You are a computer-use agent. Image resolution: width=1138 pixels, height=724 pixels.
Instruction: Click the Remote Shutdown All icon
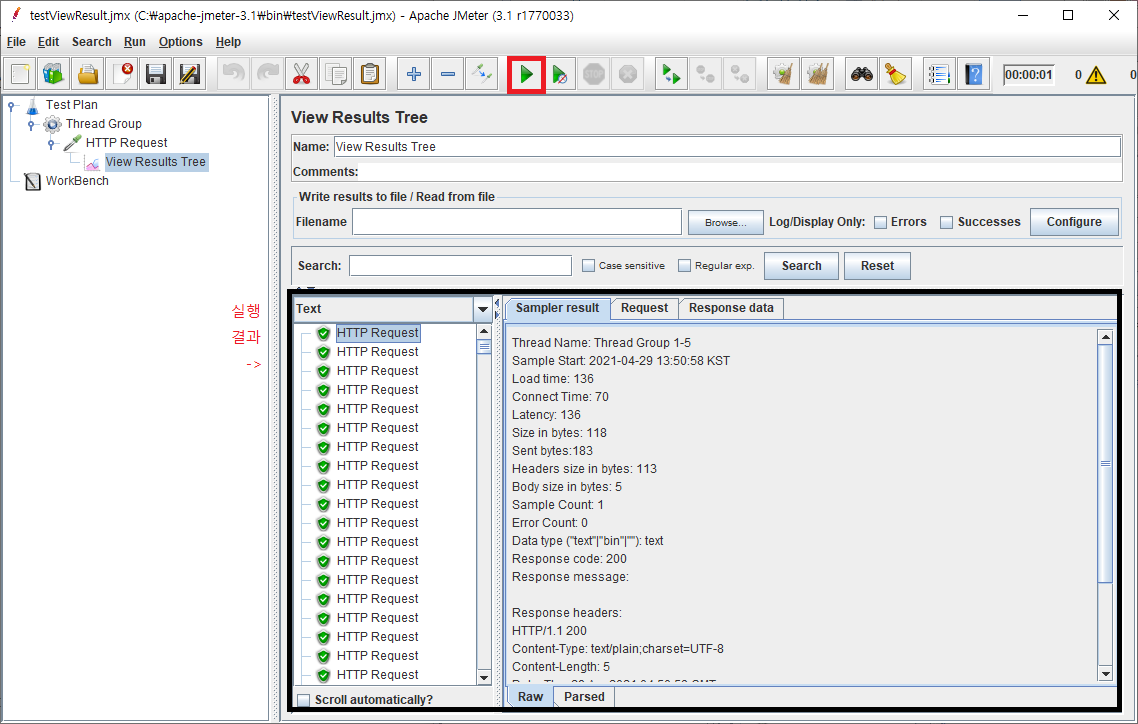(x=740, y=74)
